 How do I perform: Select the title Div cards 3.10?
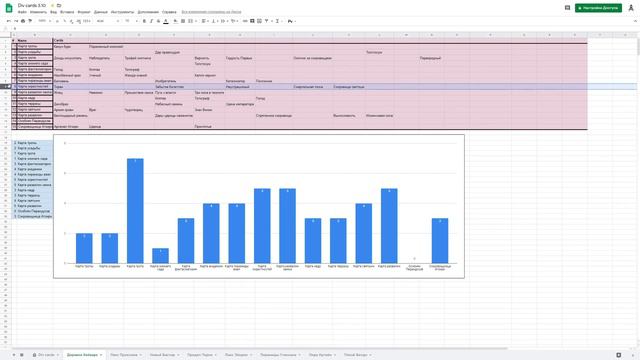point(32,6)
